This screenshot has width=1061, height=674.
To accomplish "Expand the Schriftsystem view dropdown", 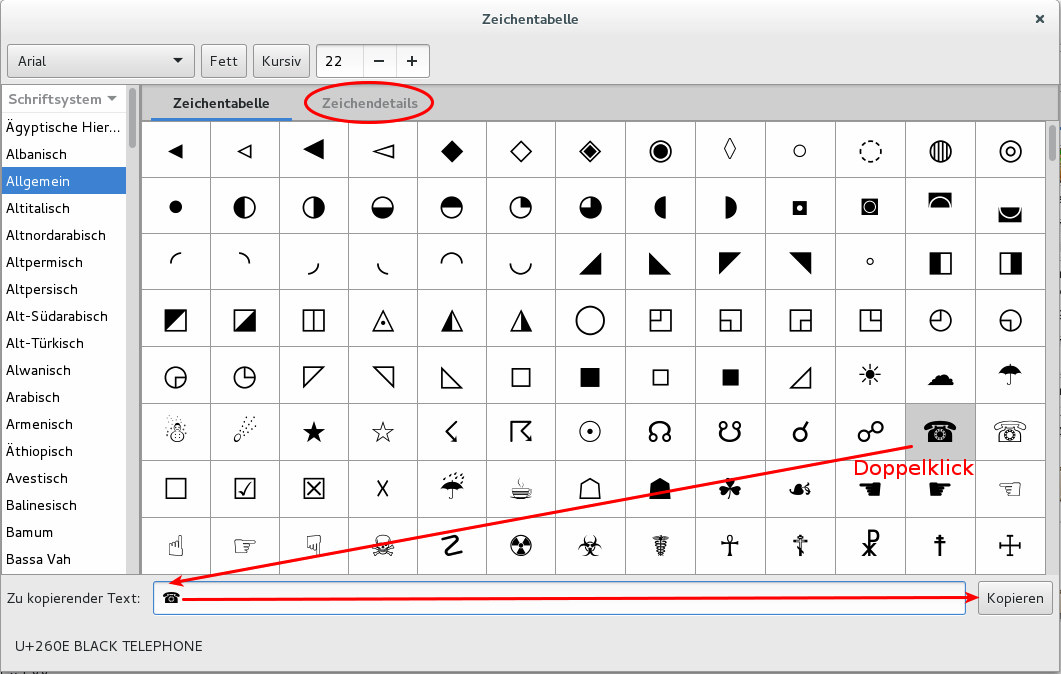I will (x=63, y=99).
